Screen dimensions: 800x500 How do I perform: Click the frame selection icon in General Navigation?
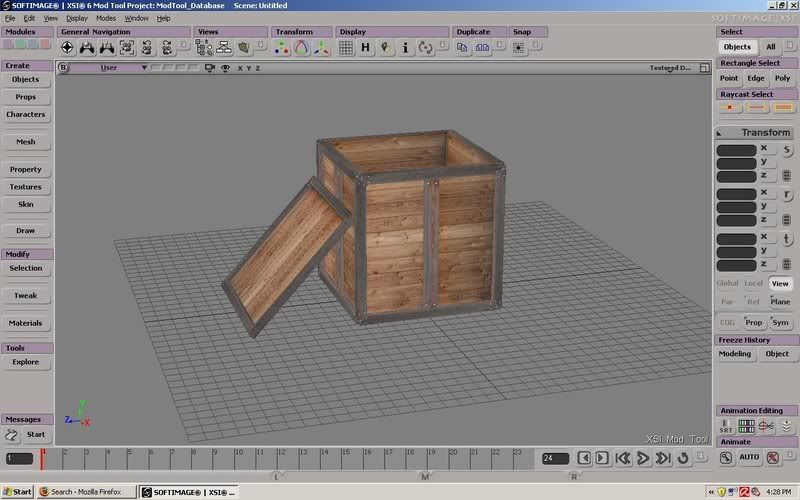pos(127,48)
